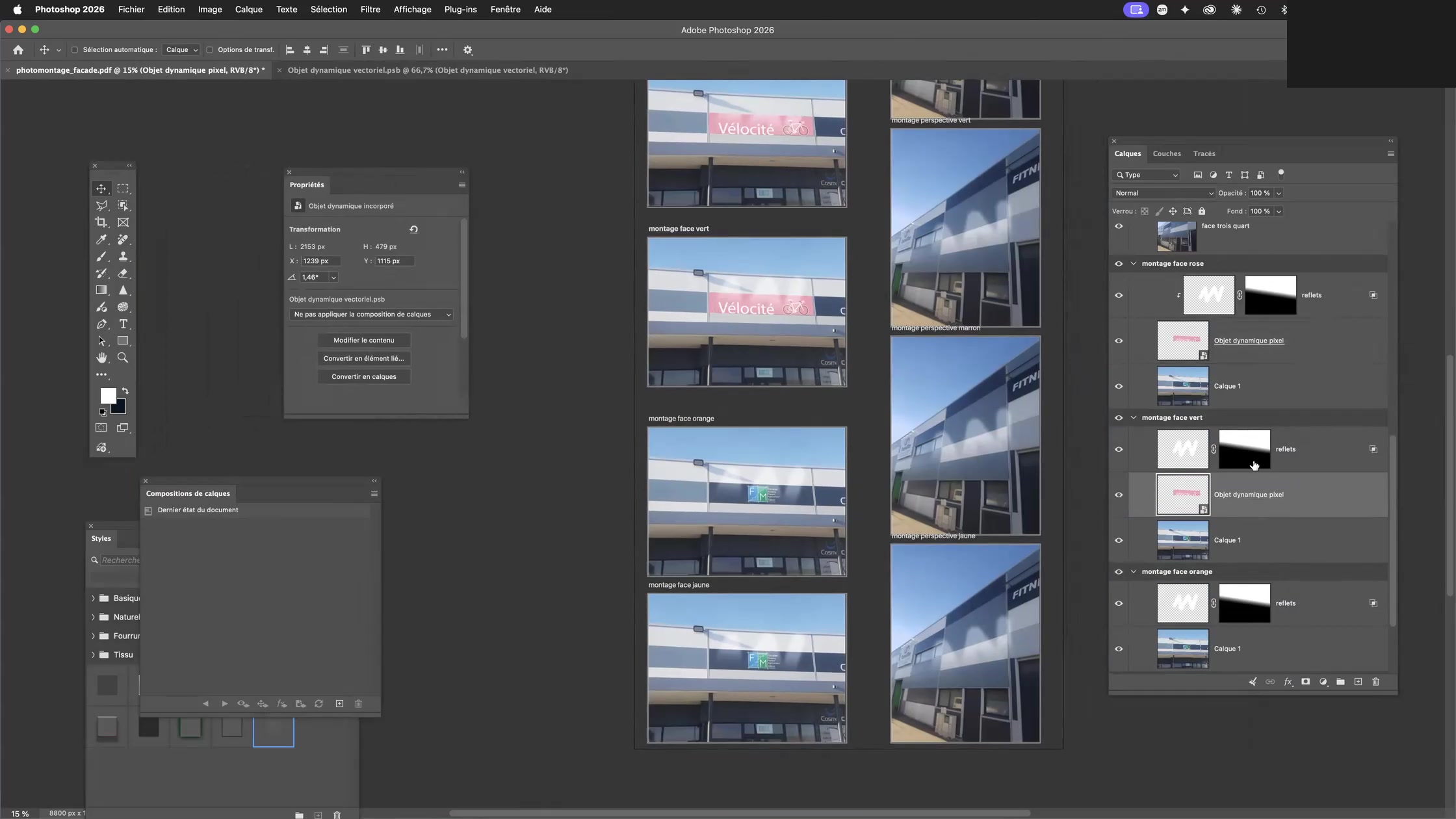The image size is (1456, 819).
Task: Select the Type tool
Action: pyautogui.click(x=123, y=324)
